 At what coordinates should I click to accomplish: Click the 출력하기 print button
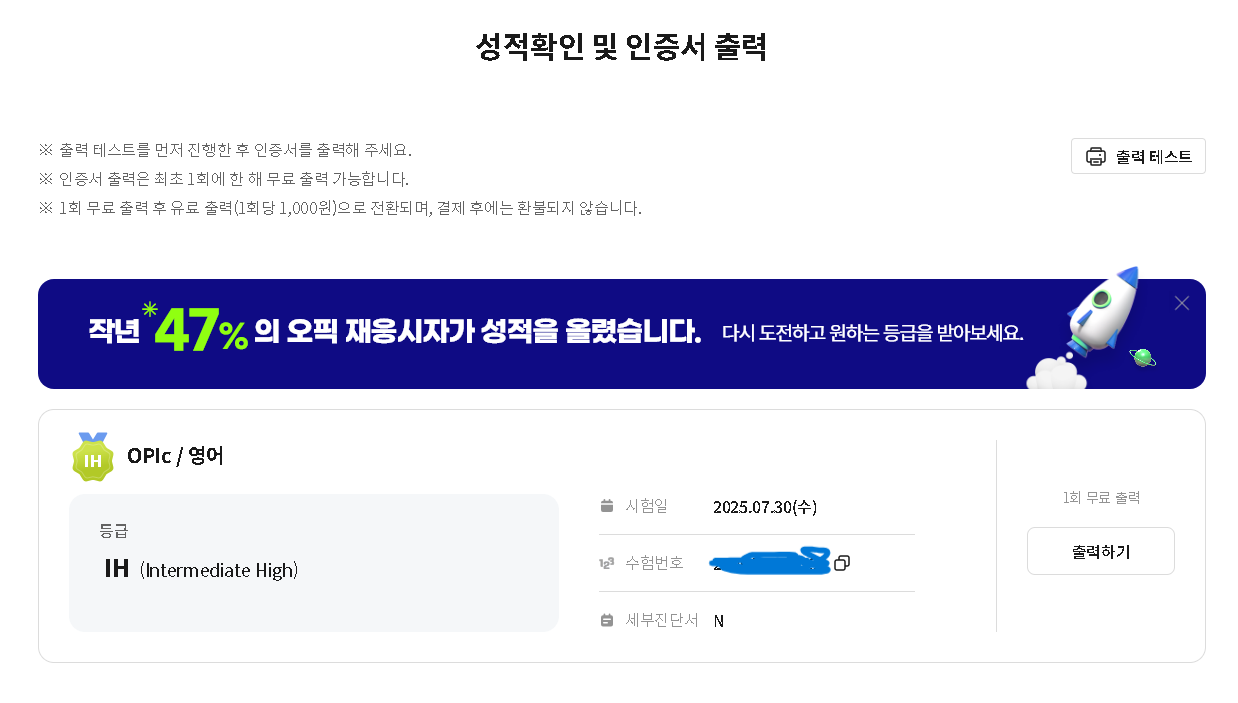(x=1101, y=551)
